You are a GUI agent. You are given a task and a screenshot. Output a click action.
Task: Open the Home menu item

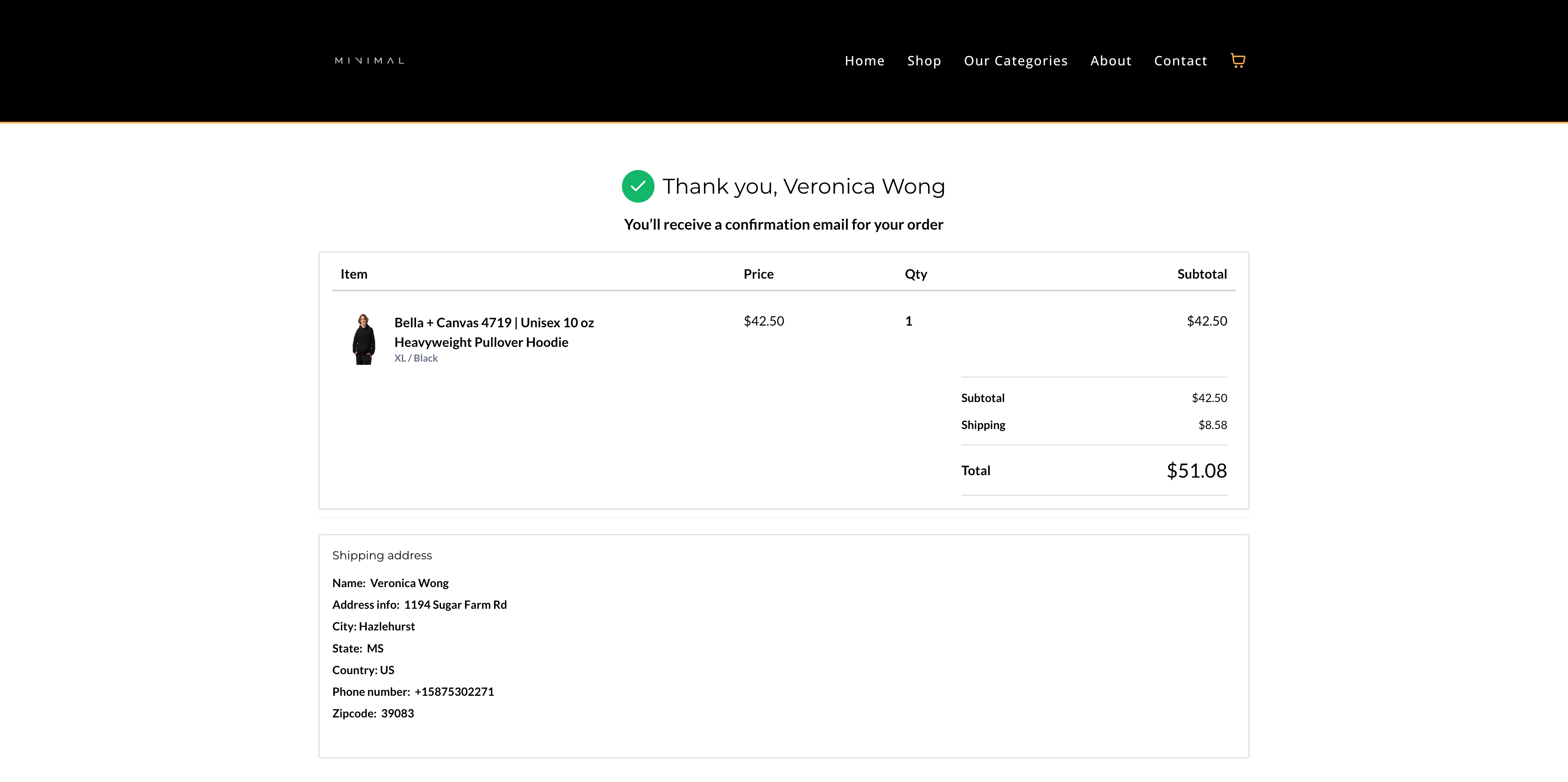[864, 61]
